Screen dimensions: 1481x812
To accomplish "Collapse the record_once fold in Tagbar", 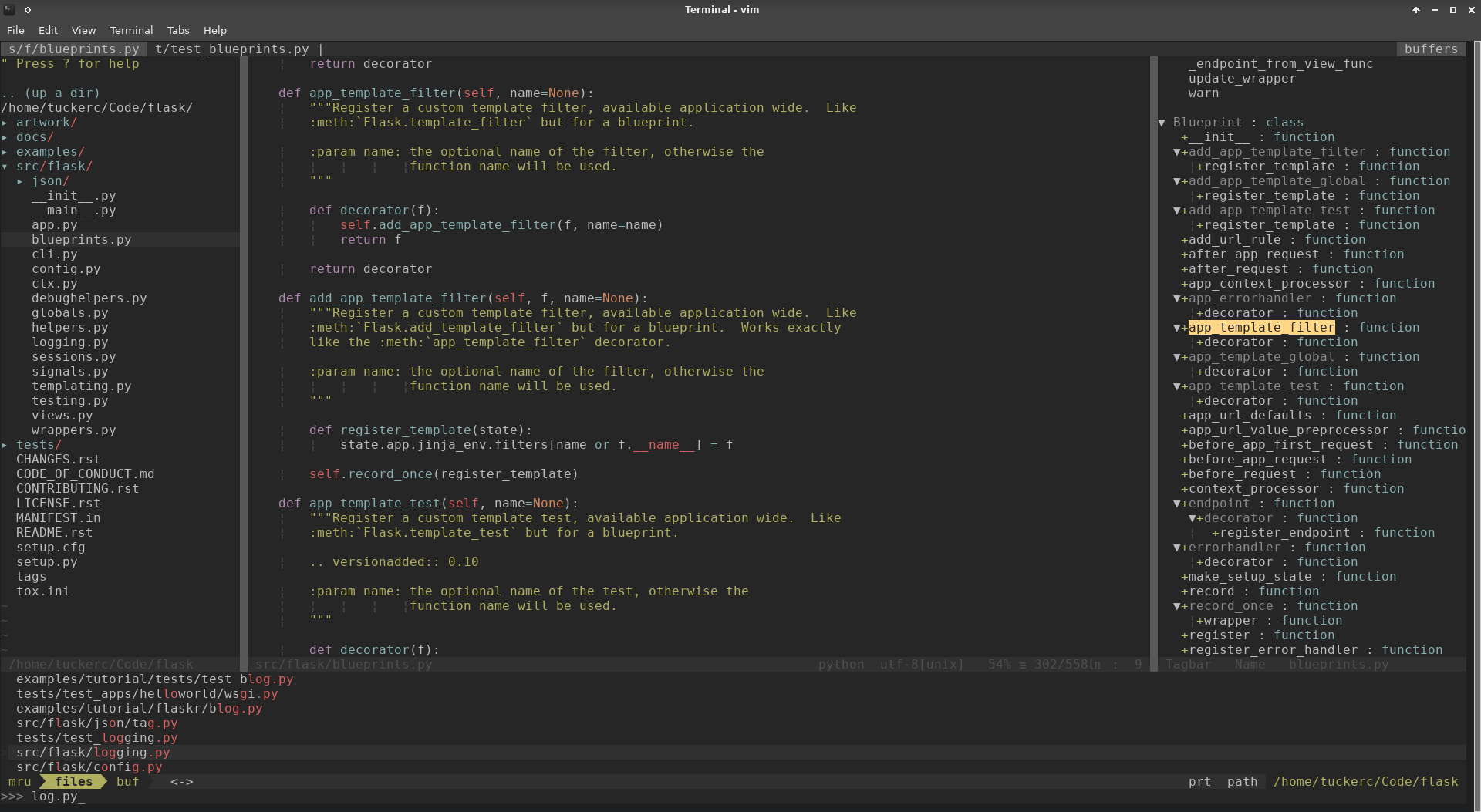I will pos(1177,606).
